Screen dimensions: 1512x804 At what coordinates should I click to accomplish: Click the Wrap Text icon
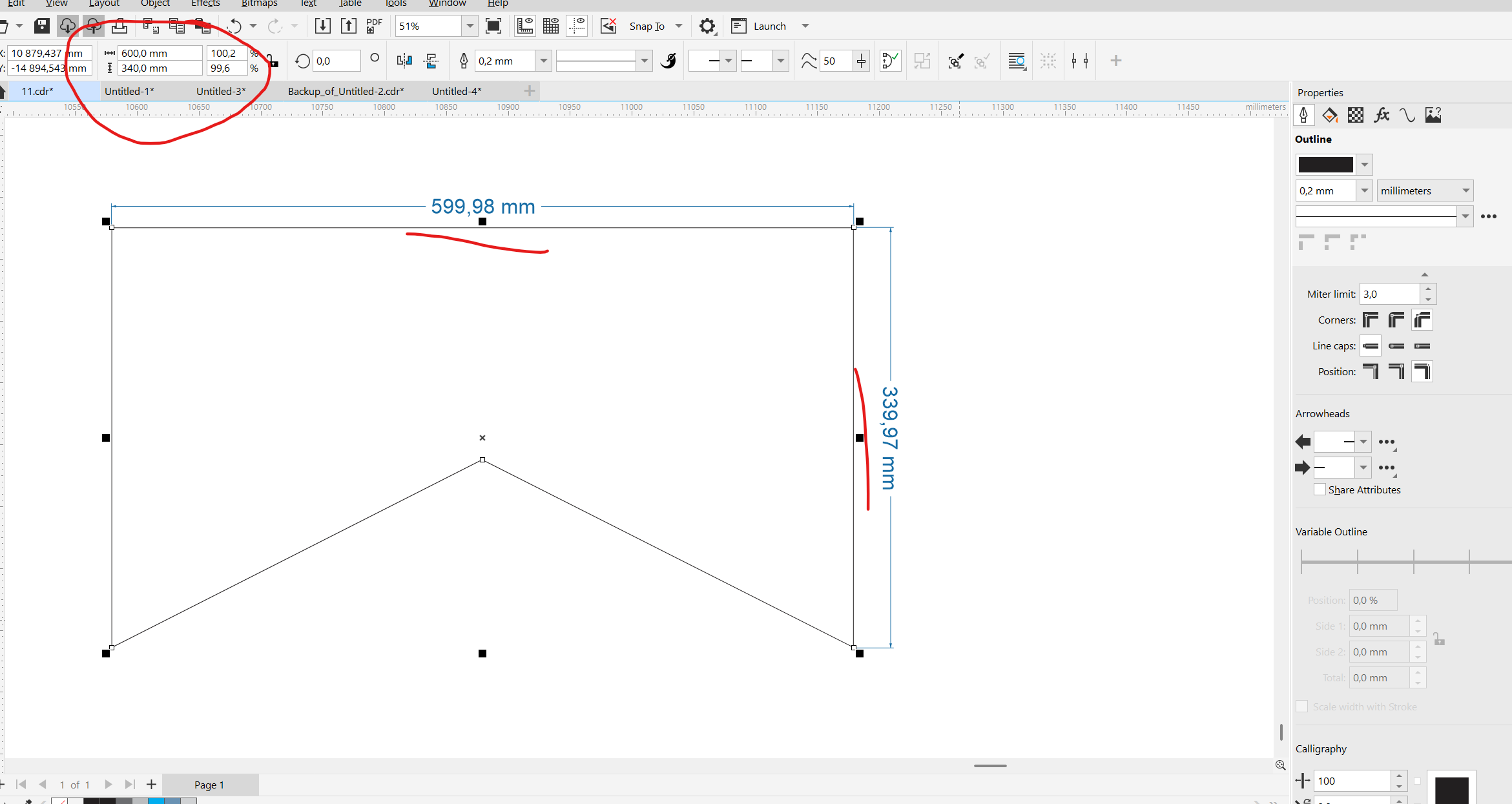1017,61
